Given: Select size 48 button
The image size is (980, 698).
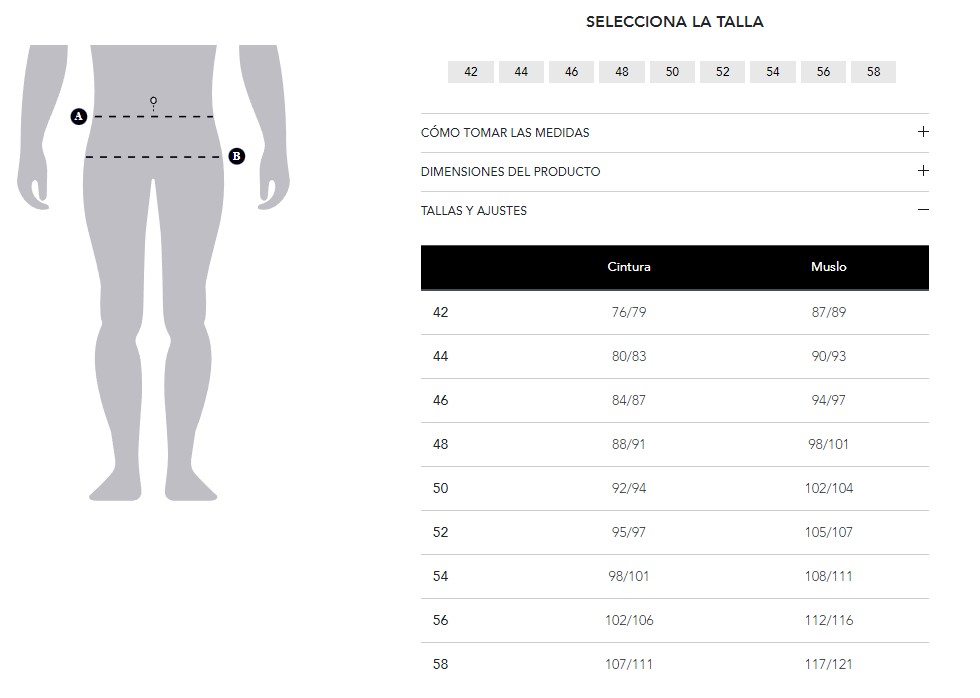Looking at the screenshot, I should 622,72.
